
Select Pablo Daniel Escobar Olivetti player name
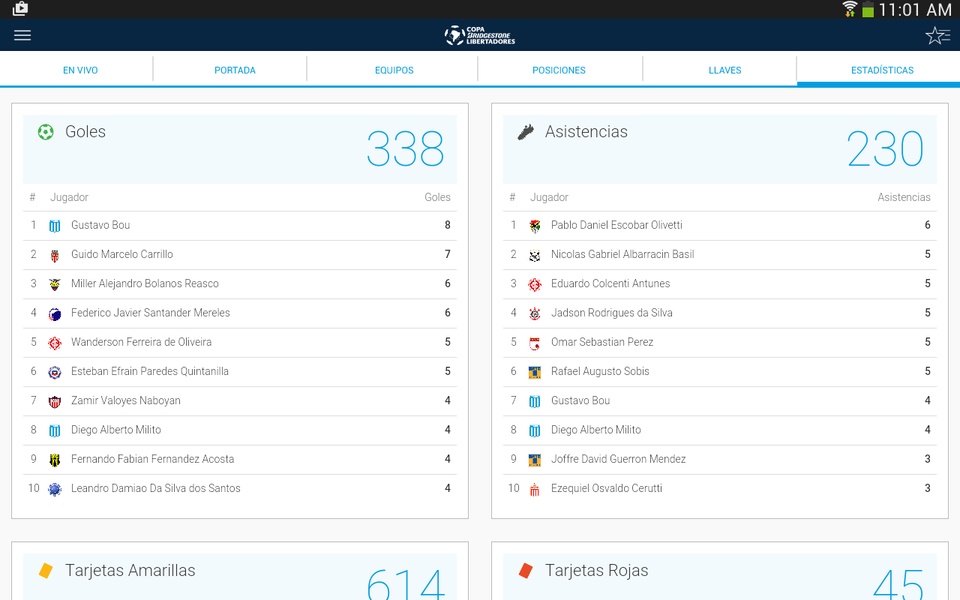(617, 225)
